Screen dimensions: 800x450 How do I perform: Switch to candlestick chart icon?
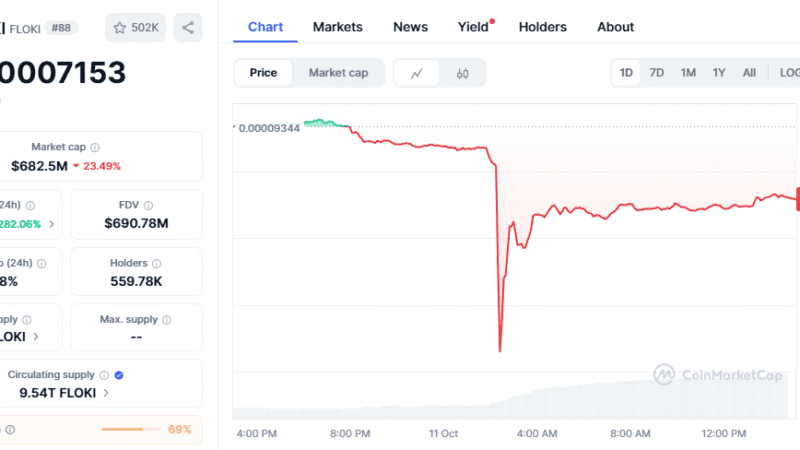pos(463,73)
